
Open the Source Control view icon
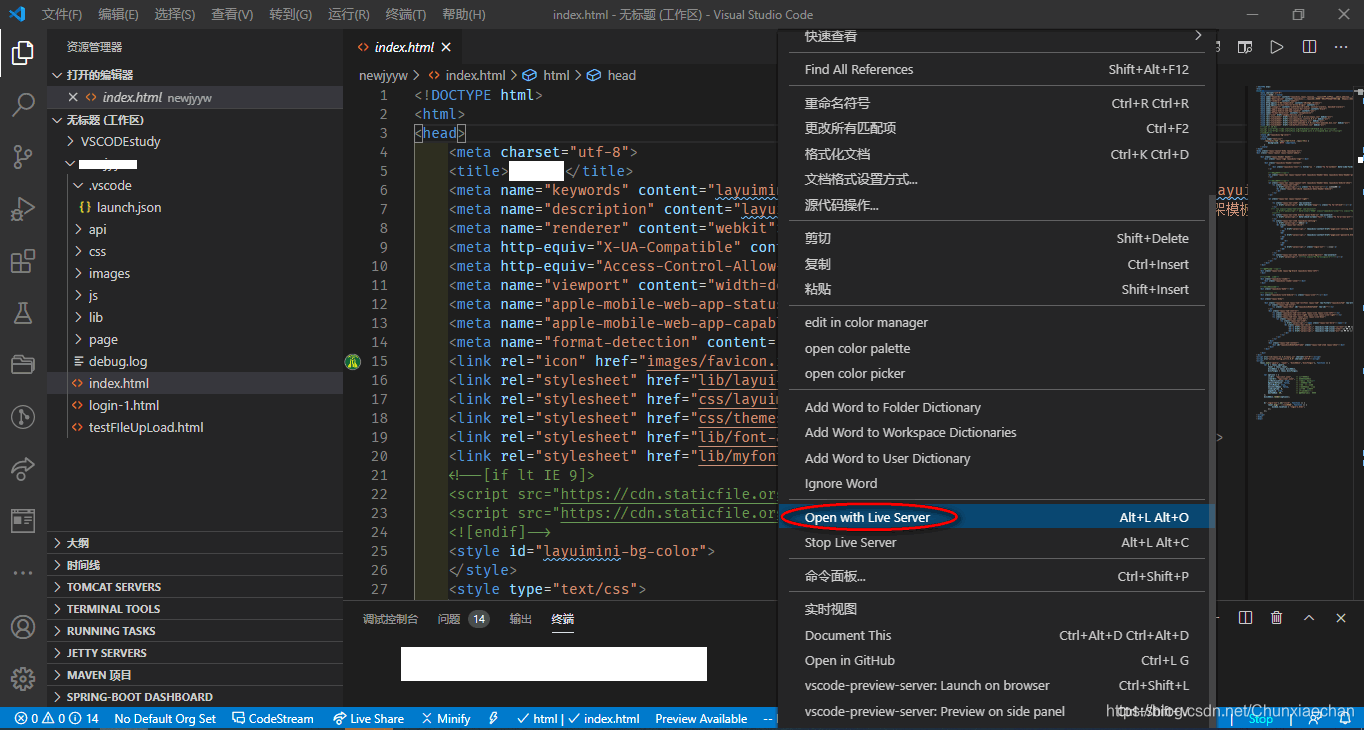pos(23,156)
